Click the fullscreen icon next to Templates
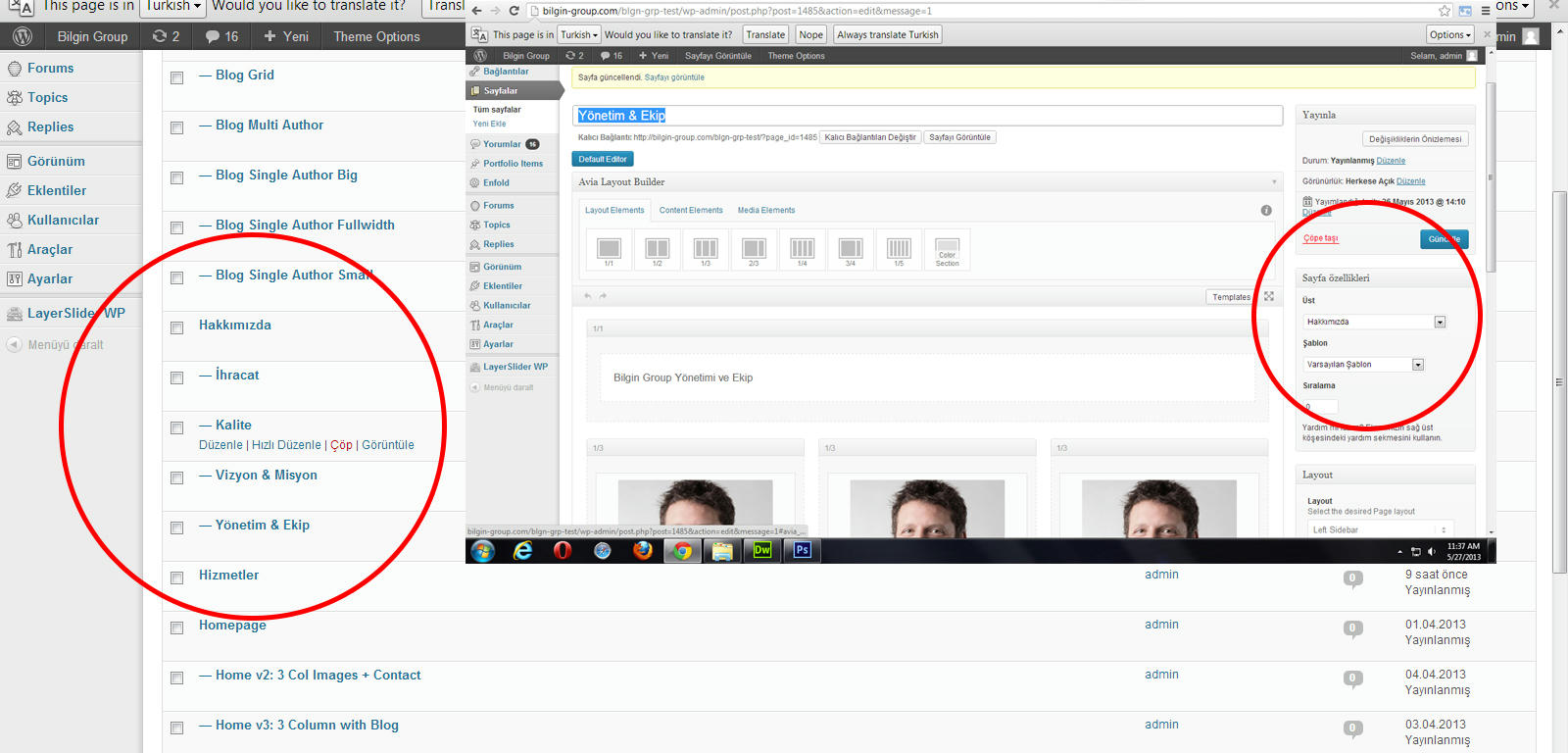1568x753 pixels. click(x=1269, y=296)
